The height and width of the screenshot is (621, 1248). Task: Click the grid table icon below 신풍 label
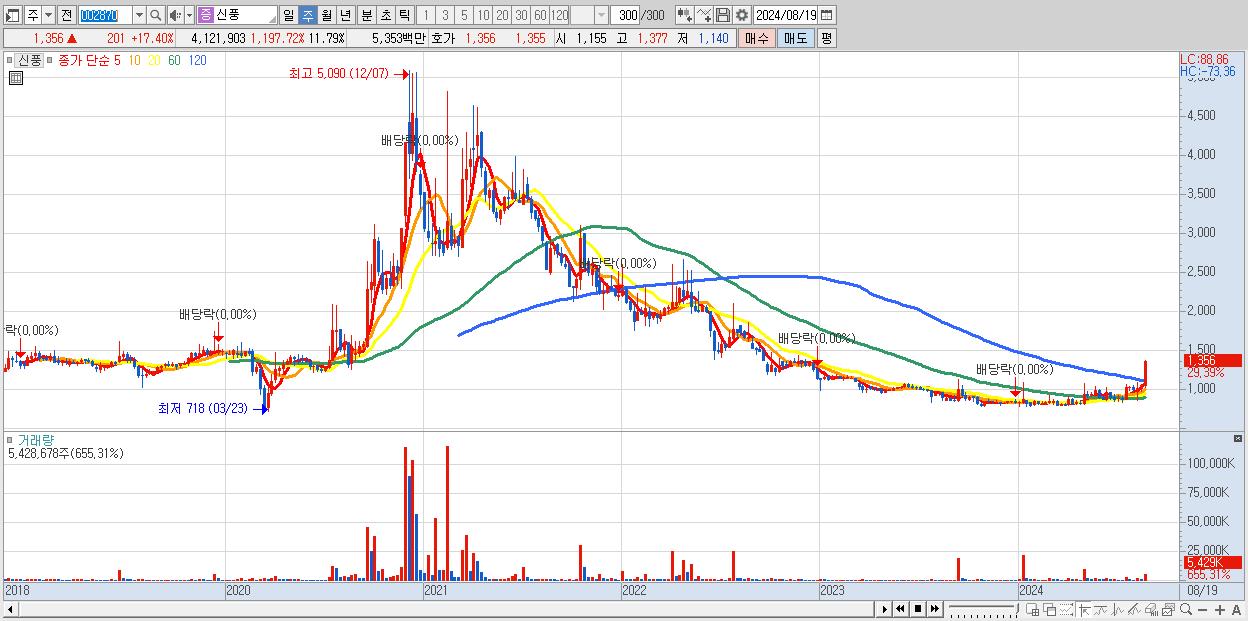[x=18, y=78]
